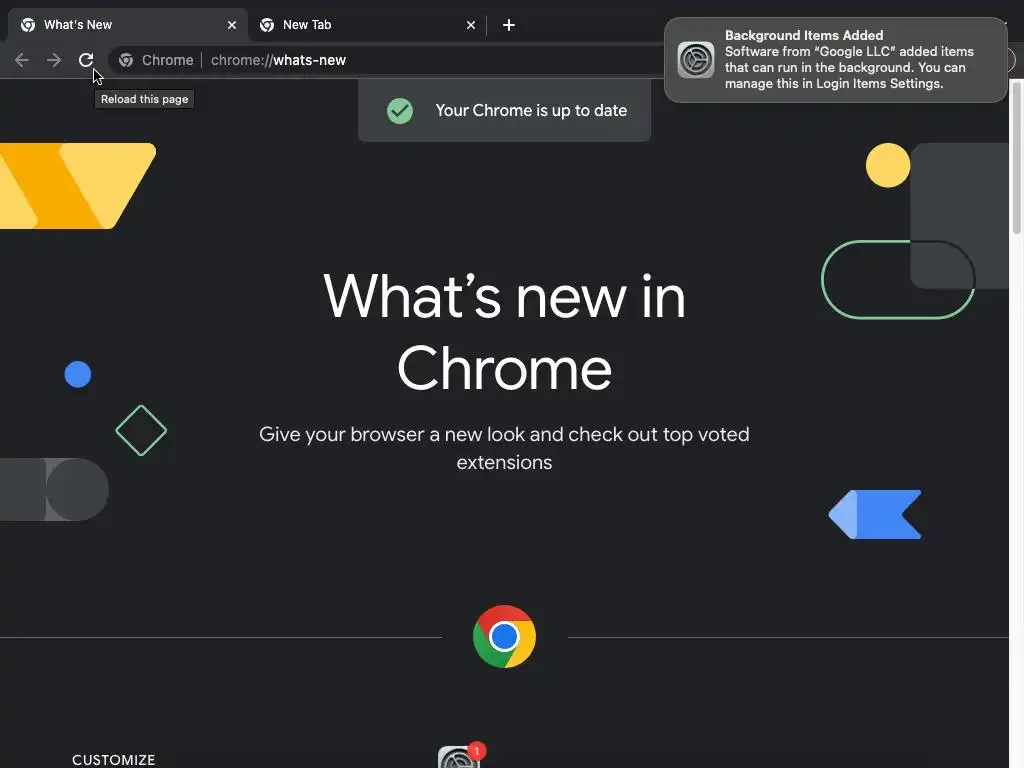Click the green checkmark up-to-date icon
The width and height of the screenshot is (1024, 768).
[x=400, y=110]
